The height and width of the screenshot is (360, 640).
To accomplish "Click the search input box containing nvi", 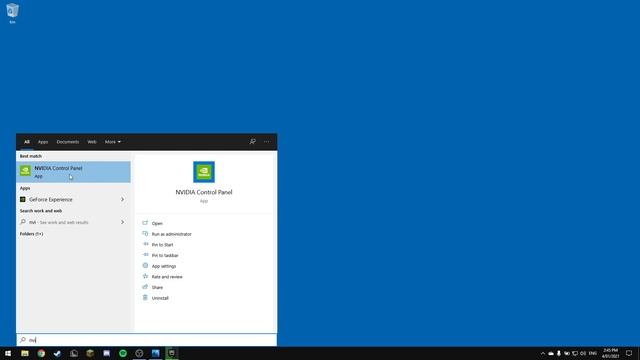I will [x=147, y=340].
